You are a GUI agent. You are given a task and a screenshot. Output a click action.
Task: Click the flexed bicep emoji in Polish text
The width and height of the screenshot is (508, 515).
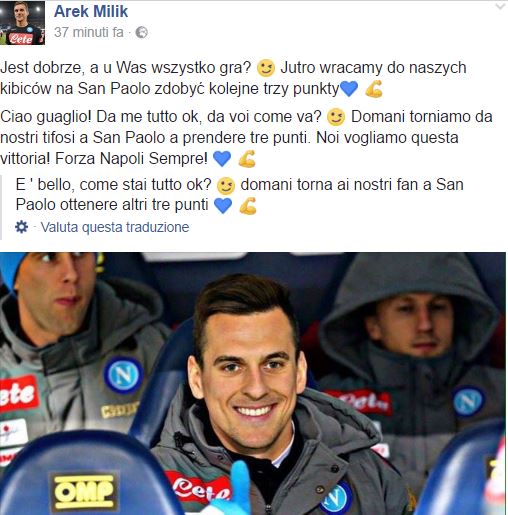[x=374, y=89]
